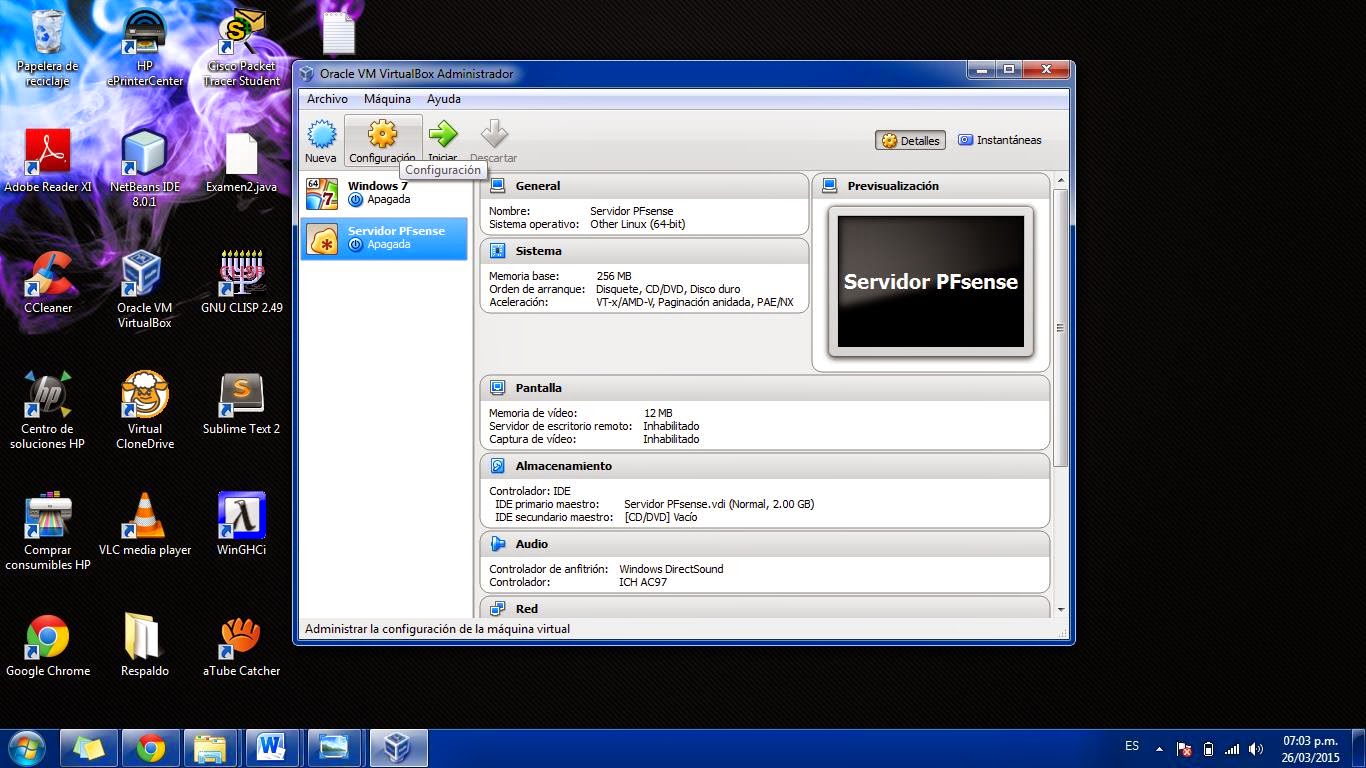The height and width of the screenshot is (768, 1366).
Task: Open the volume control in the system tray
Action: 1256,746
